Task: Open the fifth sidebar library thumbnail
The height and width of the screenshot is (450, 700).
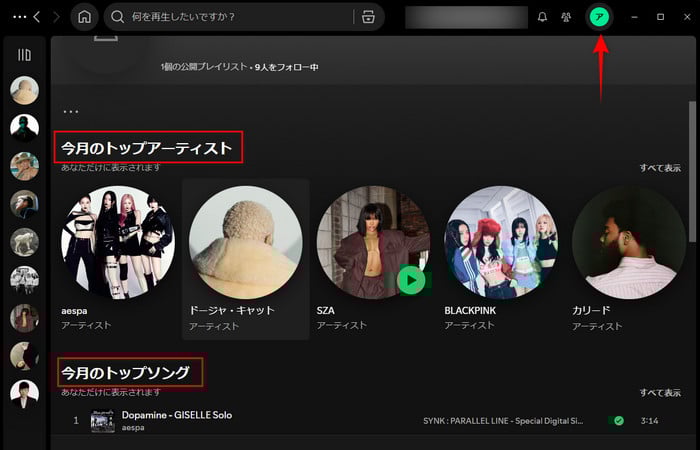Action: click(x=25, y=242)
